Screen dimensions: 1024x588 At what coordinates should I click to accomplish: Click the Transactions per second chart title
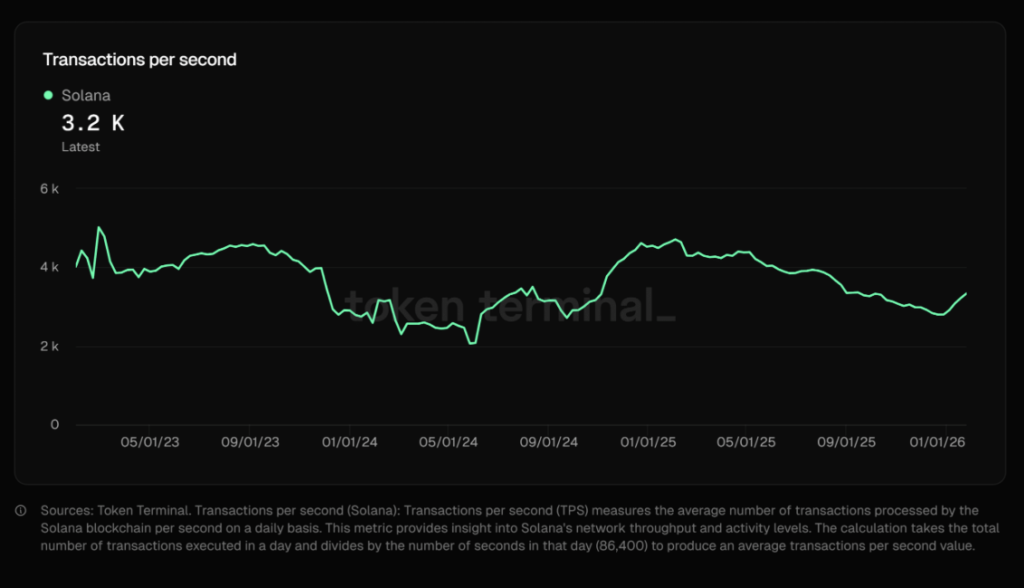139,60
